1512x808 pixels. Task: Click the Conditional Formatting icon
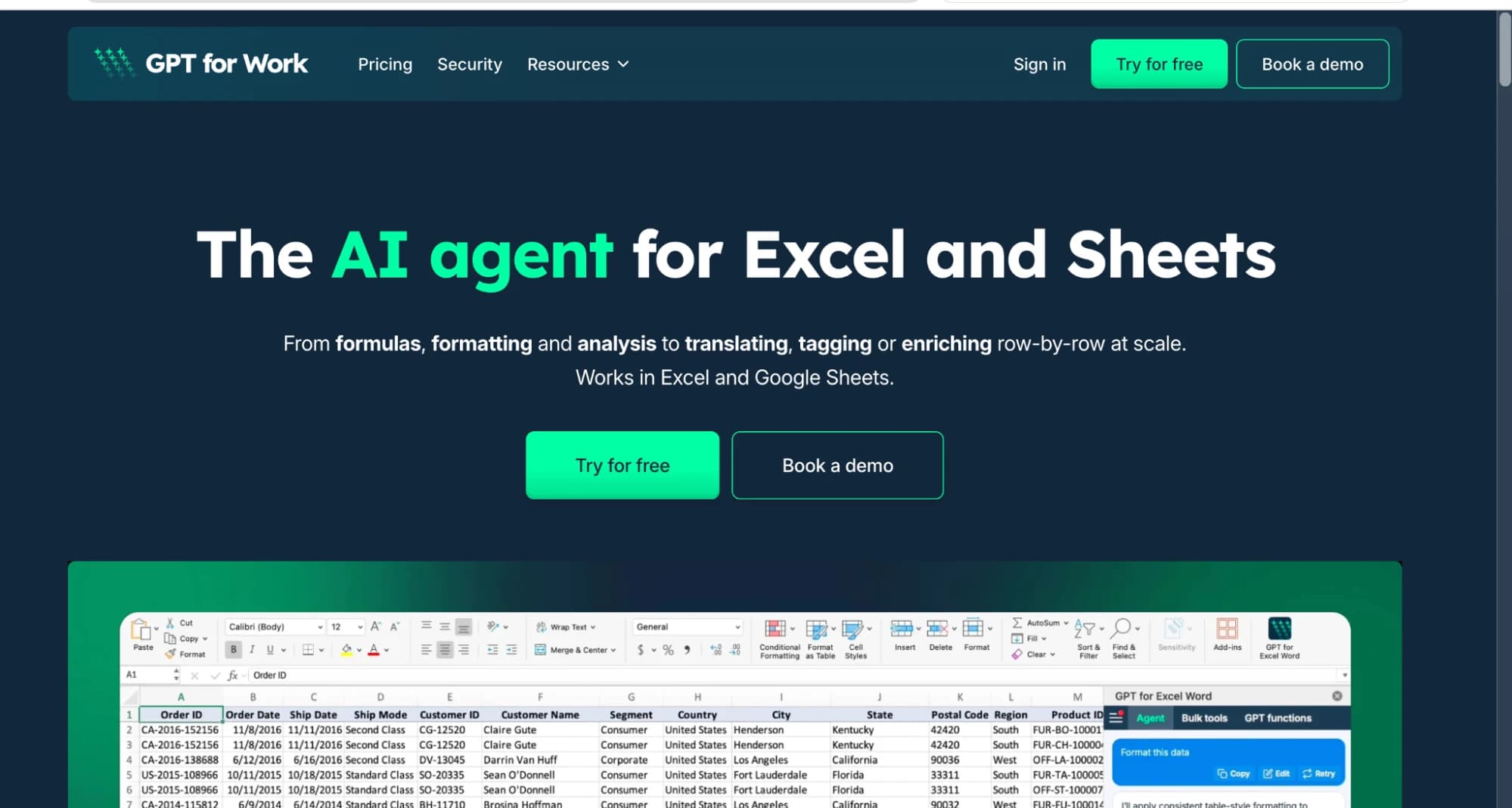tap(775, 629)
